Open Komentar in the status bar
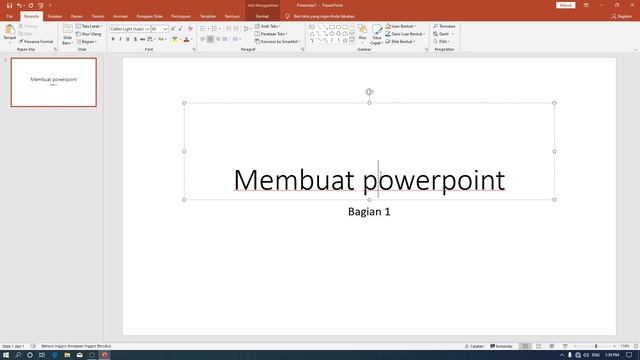This screenshot has height=360, width=640. (x=501, y=346)
